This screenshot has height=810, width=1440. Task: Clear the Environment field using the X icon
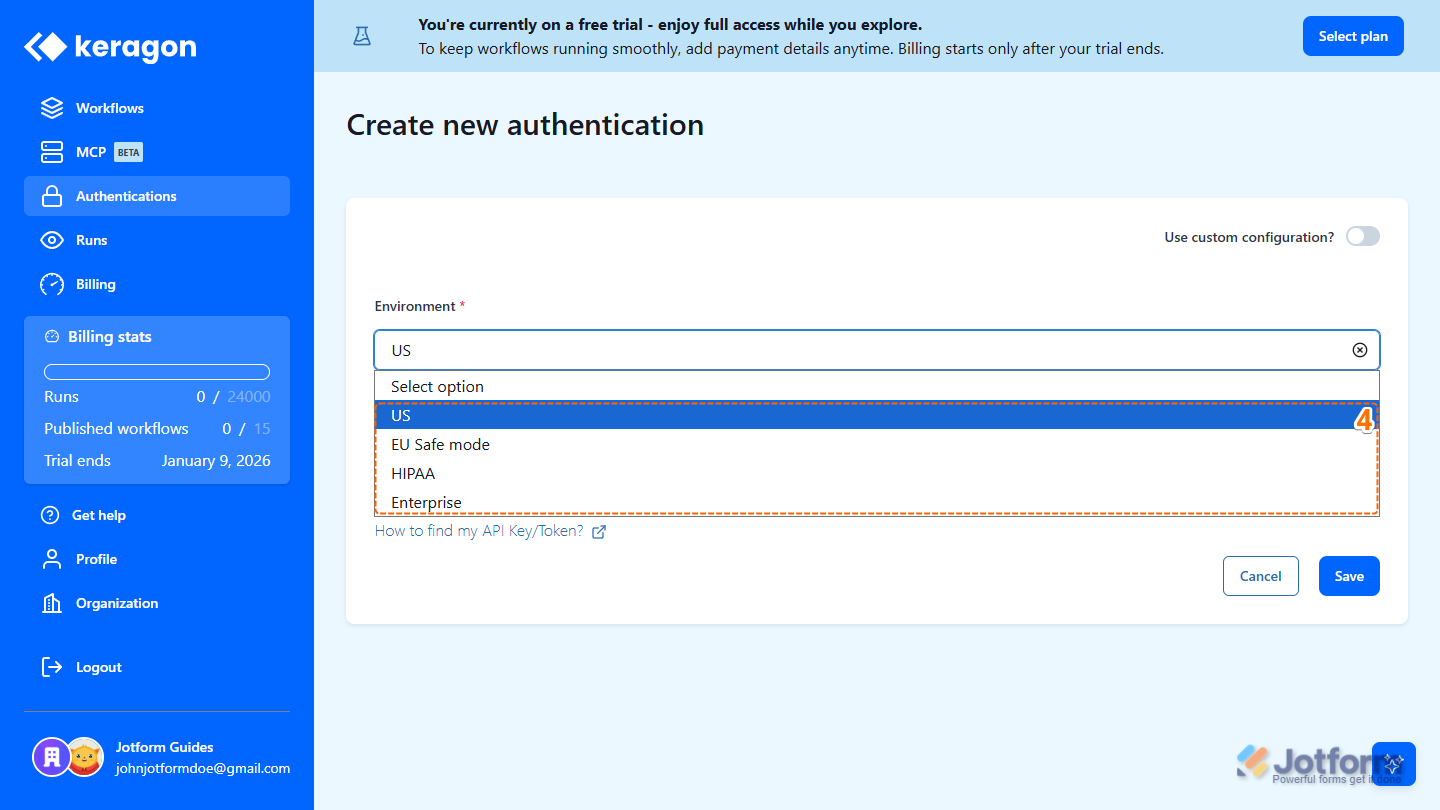[x=1359, y=349]
